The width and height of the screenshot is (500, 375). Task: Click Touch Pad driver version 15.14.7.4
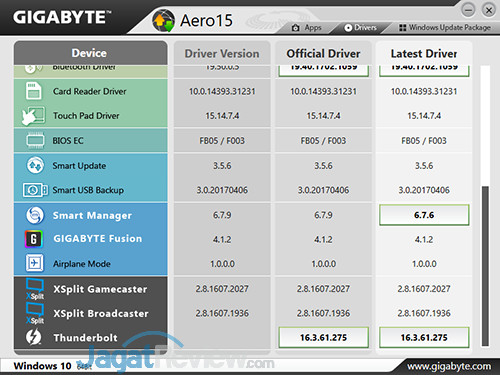coord(222,116)
